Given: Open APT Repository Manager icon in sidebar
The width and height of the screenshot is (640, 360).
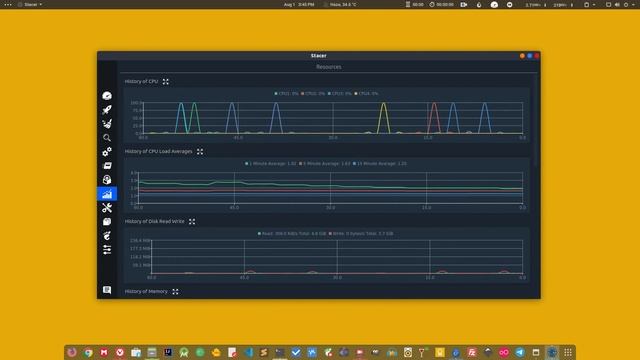Looking at the screenshot, I should (x=107, y=222).
